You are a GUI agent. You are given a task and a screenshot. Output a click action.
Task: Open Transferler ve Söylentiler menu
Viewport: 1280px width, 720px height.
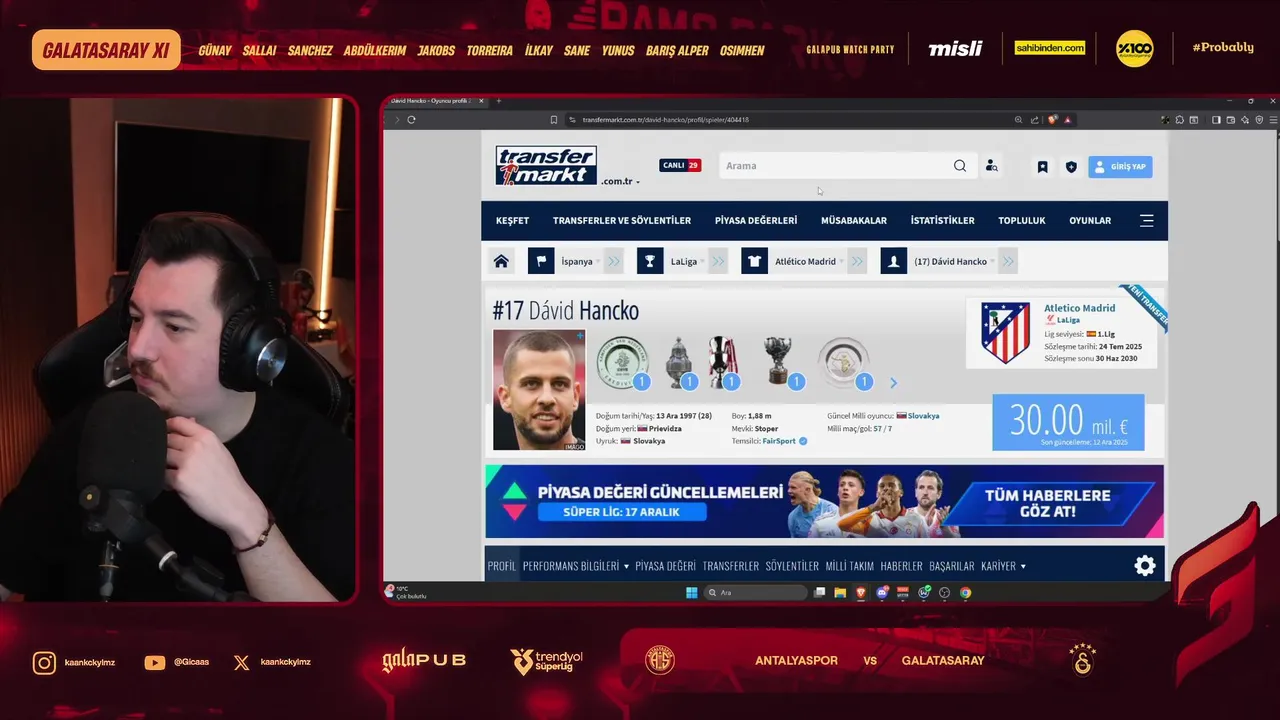pos(622,220)
